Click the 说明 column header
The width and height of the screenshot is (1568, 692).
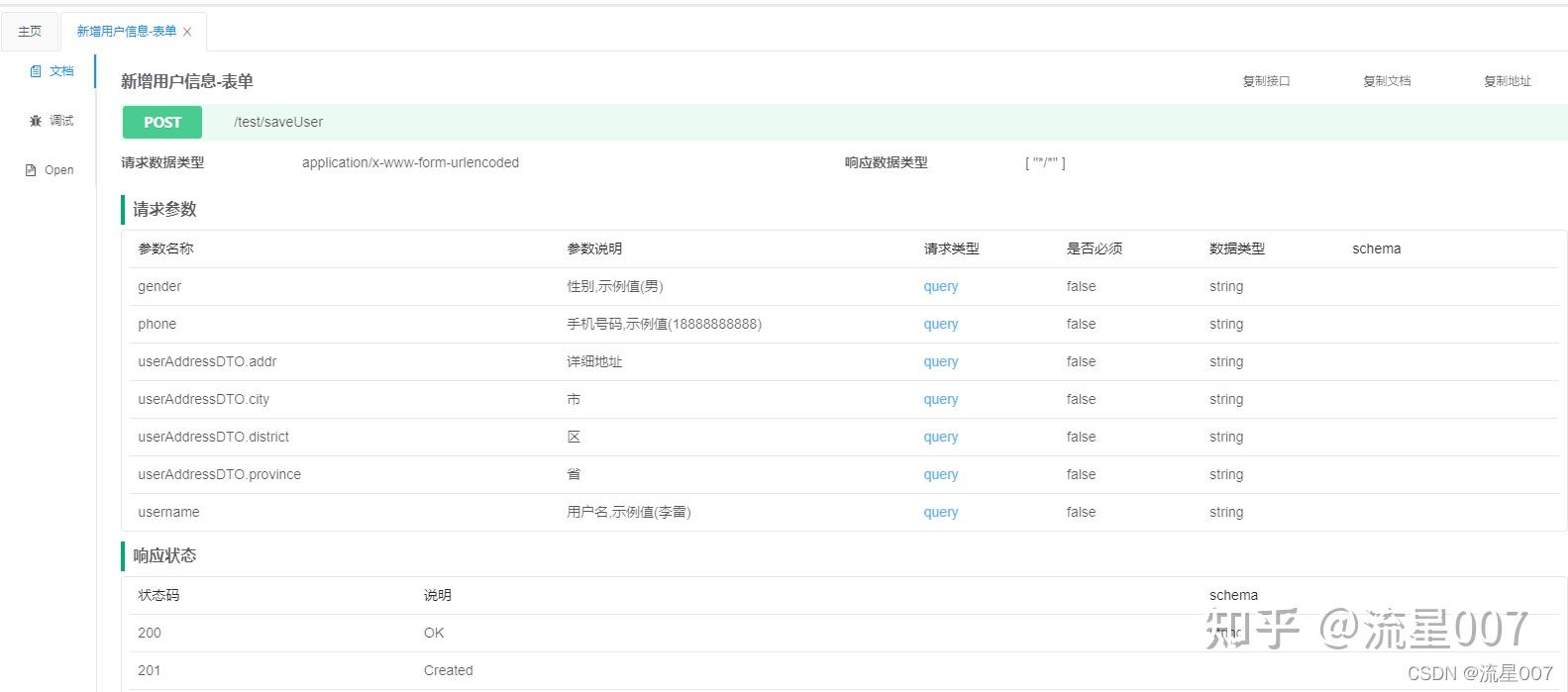pos(438,595)
